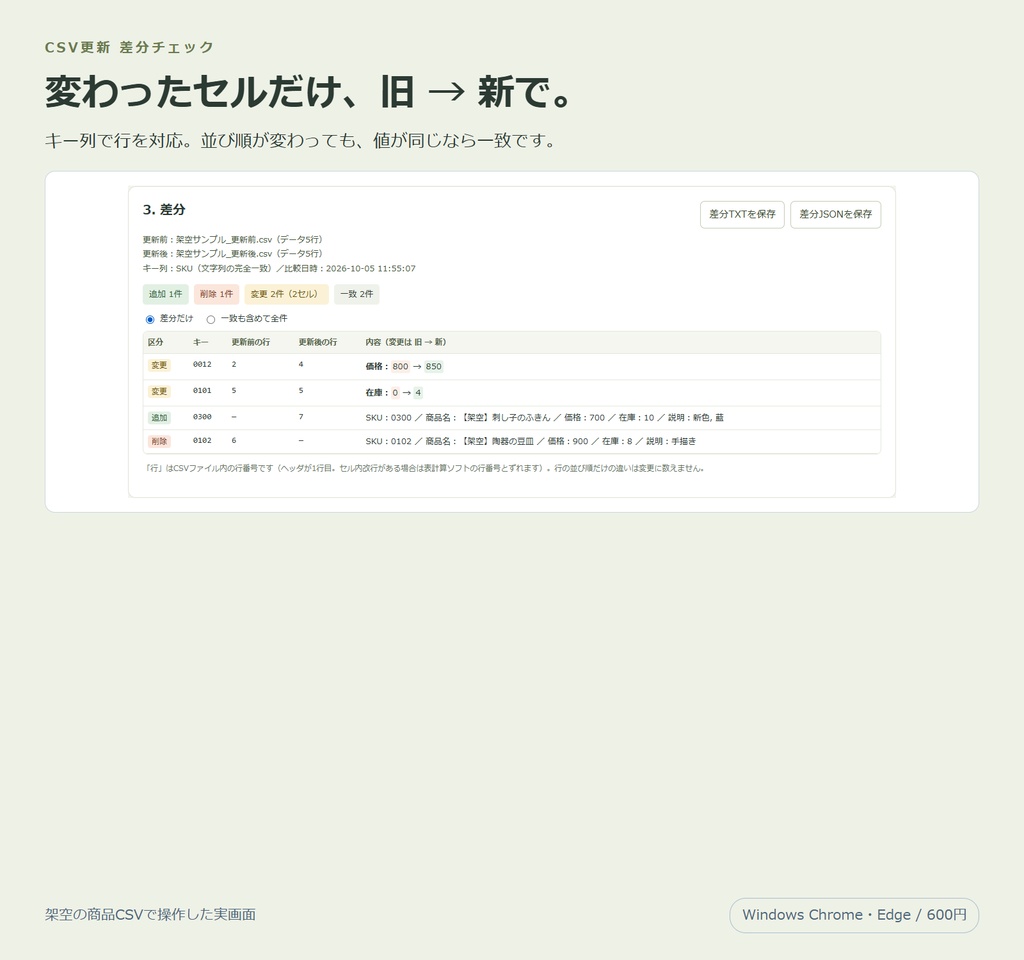1024x960 pixels.
Task: Click the 差分JSONを保存 button
Action: [835, 214]
